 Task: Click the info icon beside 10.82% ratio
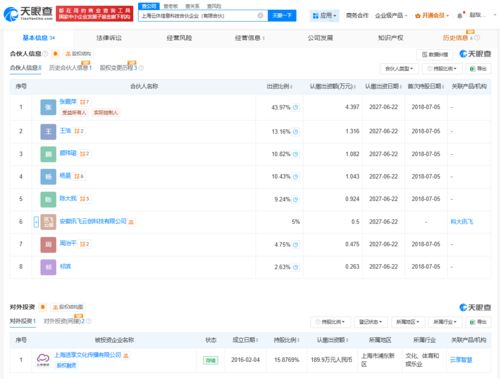tap(295, 154)
